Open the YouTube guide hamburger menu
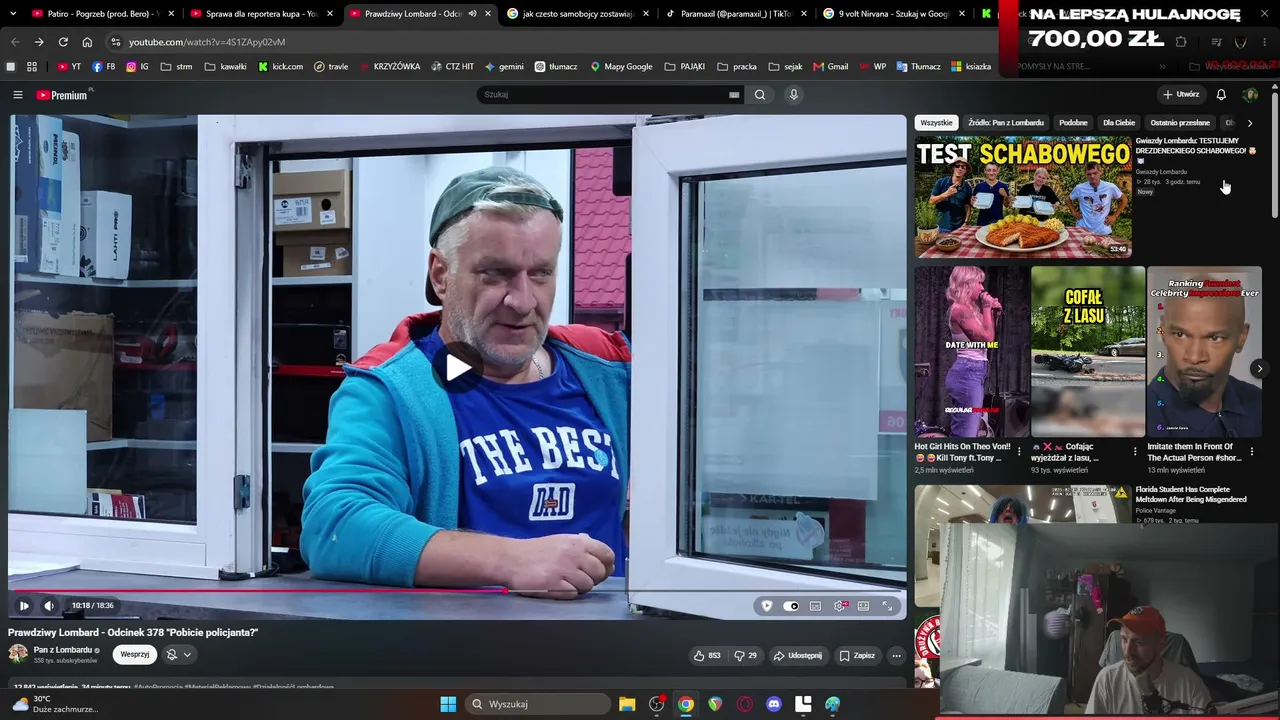The width and height of the screenshot is (1280, 720). click(18, 95)
